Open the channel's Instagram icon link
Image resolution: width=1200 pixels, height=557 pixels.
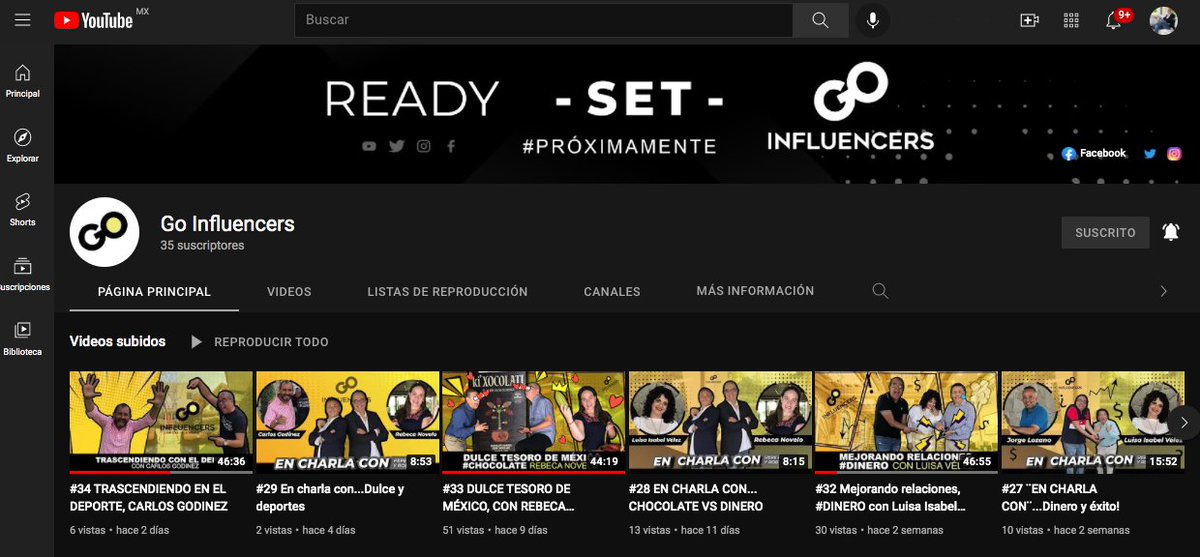pos(1175,154)
